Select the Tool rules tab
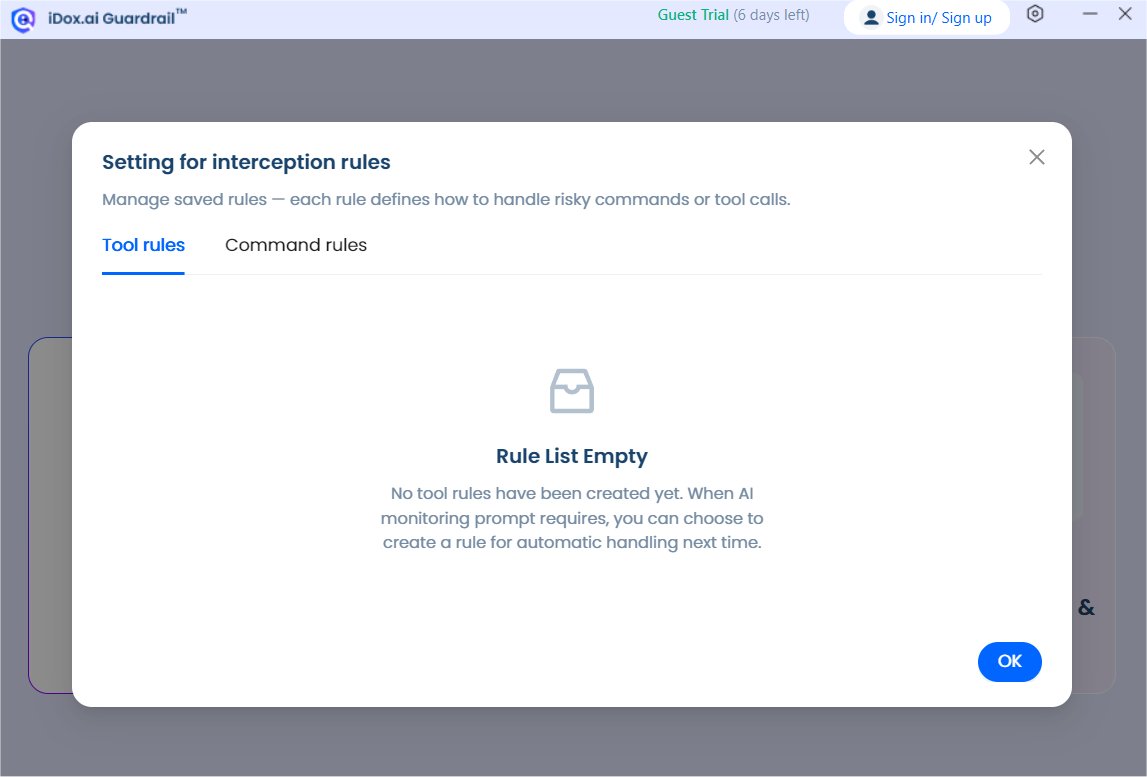The width and height of the screenshot is (1147, 777). click(x=143, y=245)
